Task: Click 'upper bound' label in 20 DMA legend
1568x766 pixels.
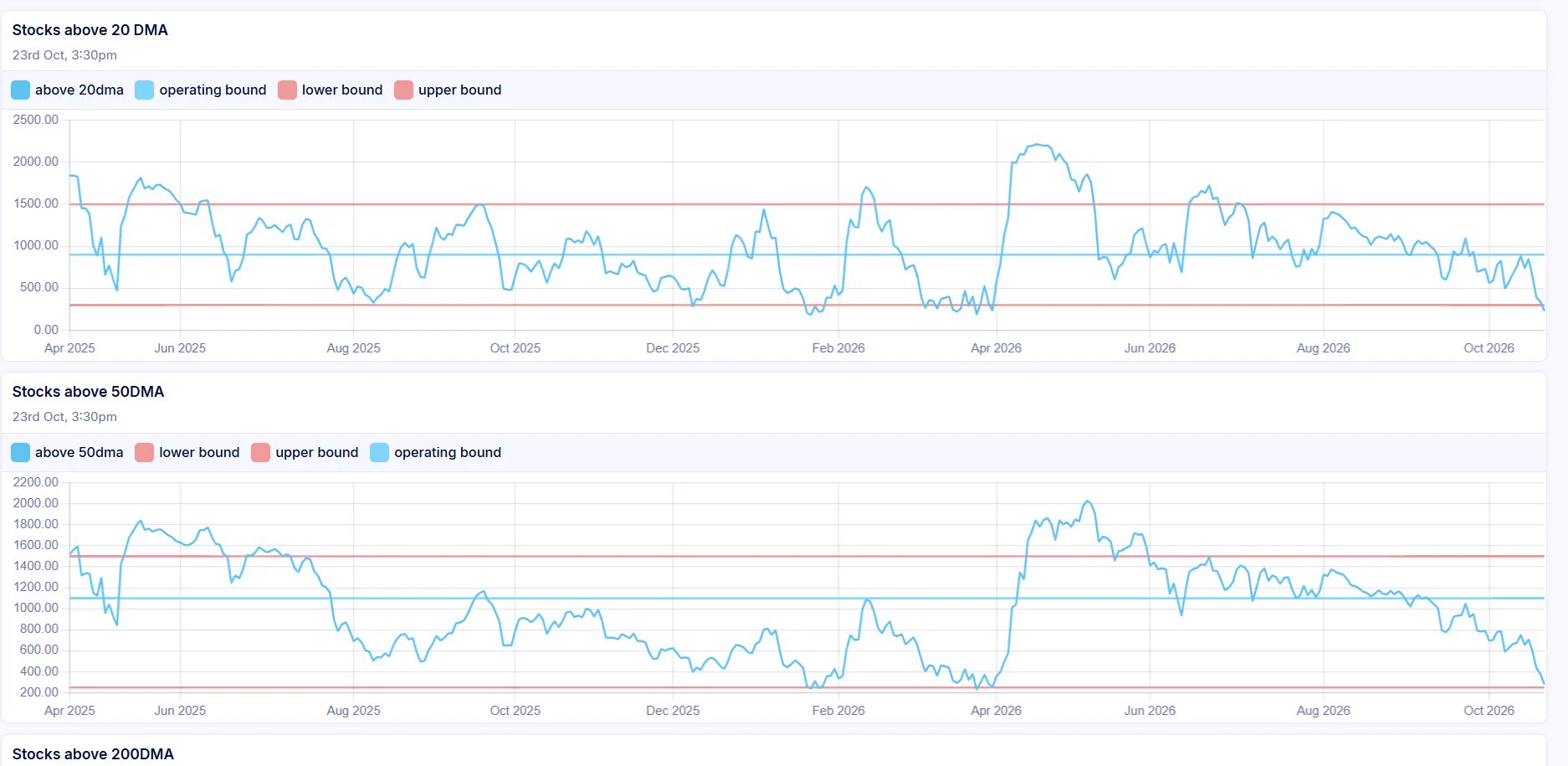Action: pyautogui.click(x=460, y=90)
